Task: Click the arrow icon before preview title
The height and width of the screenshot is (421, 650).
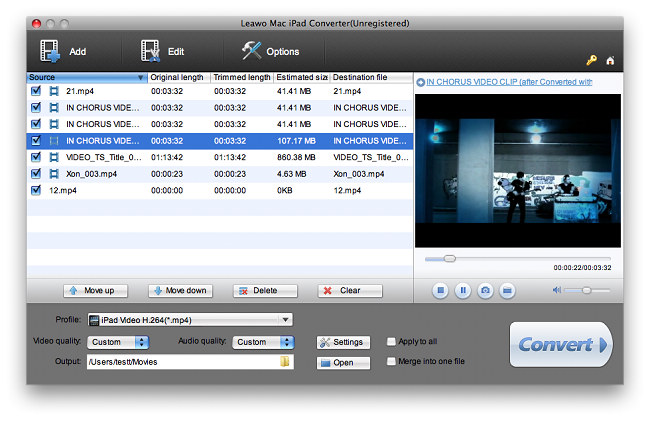Action: (420, 82)
